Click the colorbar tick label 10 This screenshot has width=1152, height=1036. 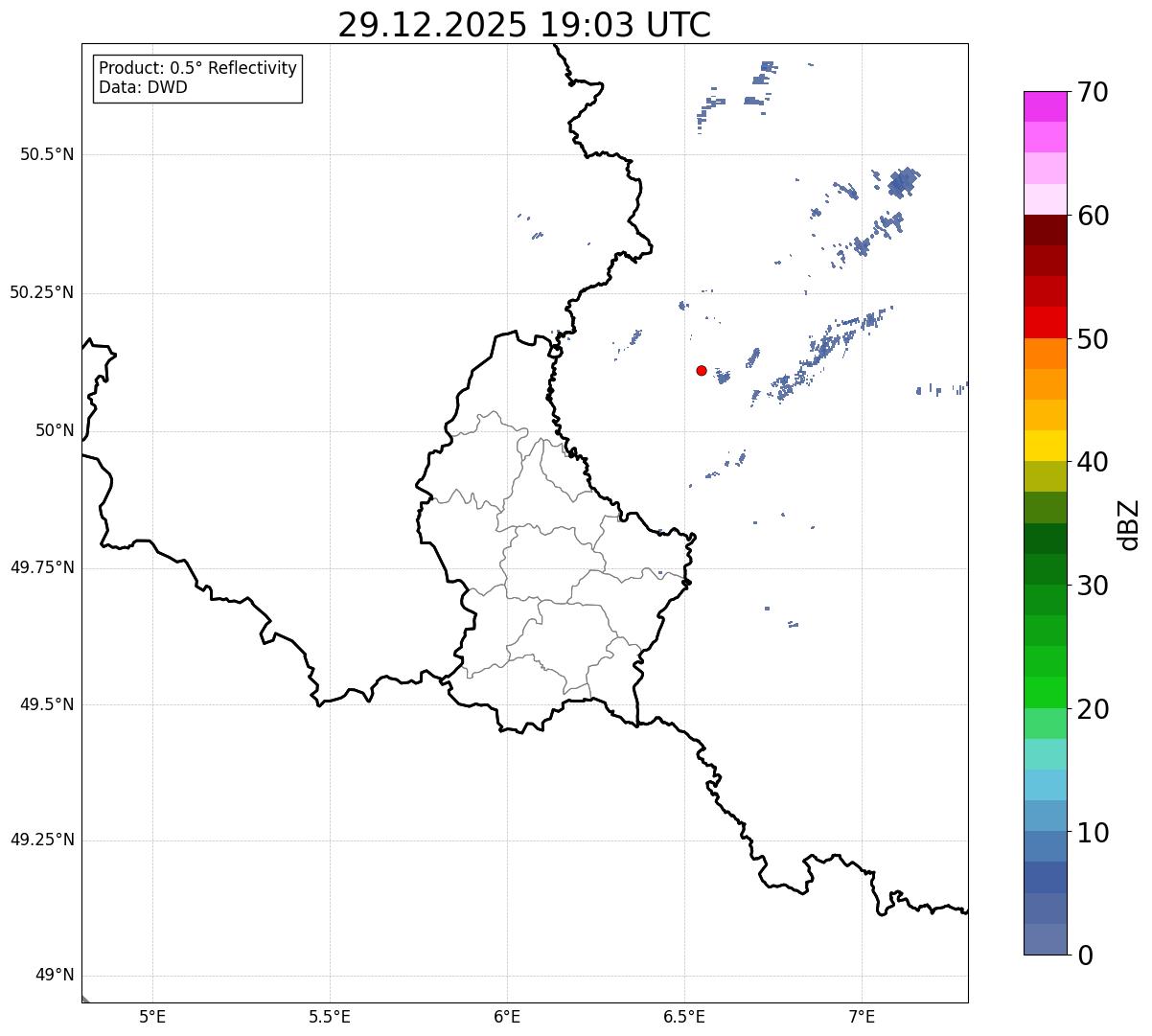click(x=1093, y=832)
